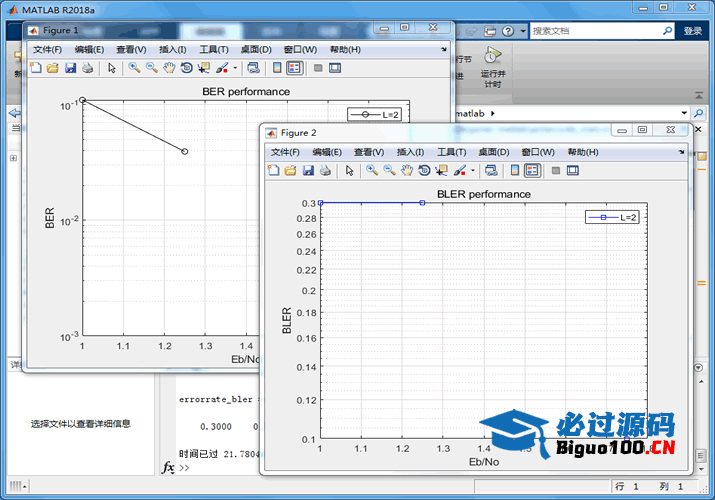715x500 pixels.
Task: Print figure icon in Figure 1 toolbar
Action: click(88, 68)
